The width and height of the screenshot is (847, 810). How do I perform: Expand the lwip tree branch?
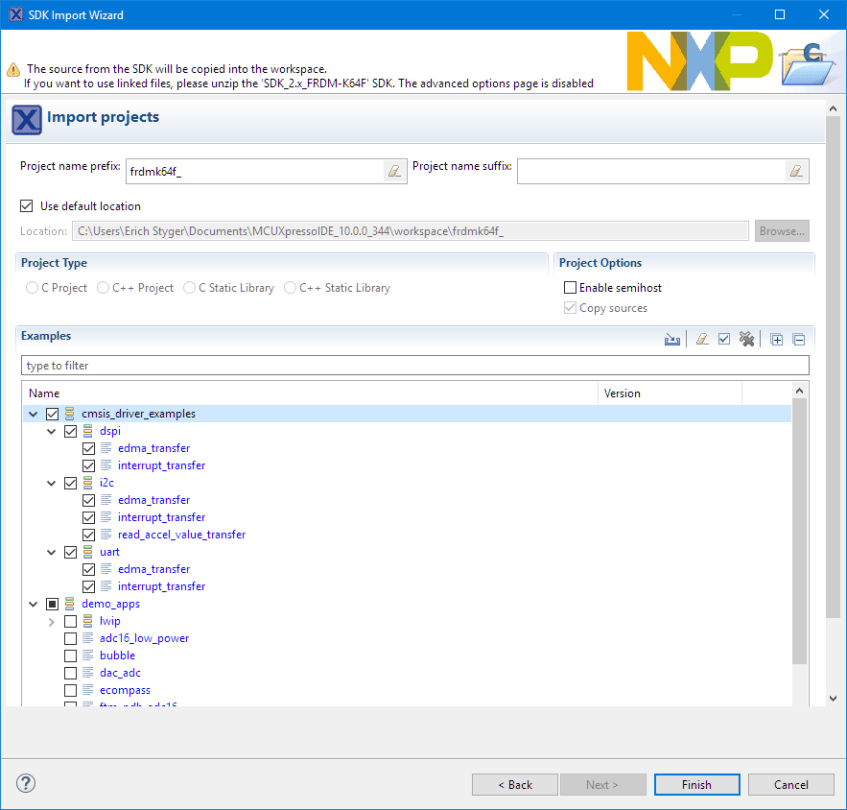coord(51,620)
